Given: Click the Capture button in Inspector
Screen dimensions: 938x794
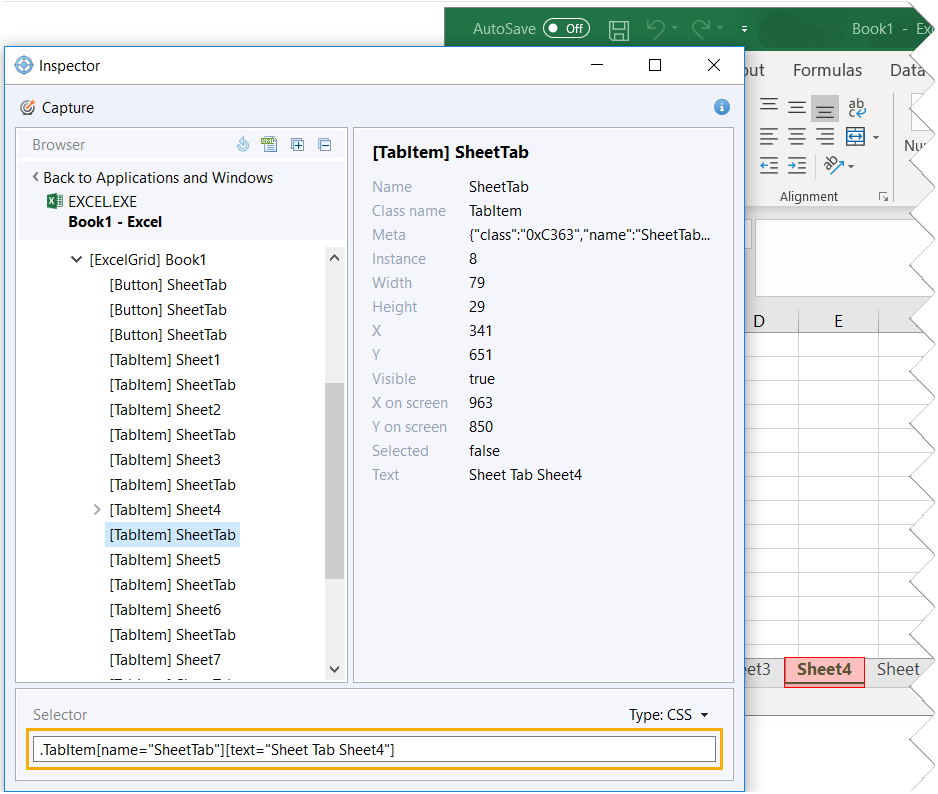Looking at the screenshot, I should pos(57,108).
